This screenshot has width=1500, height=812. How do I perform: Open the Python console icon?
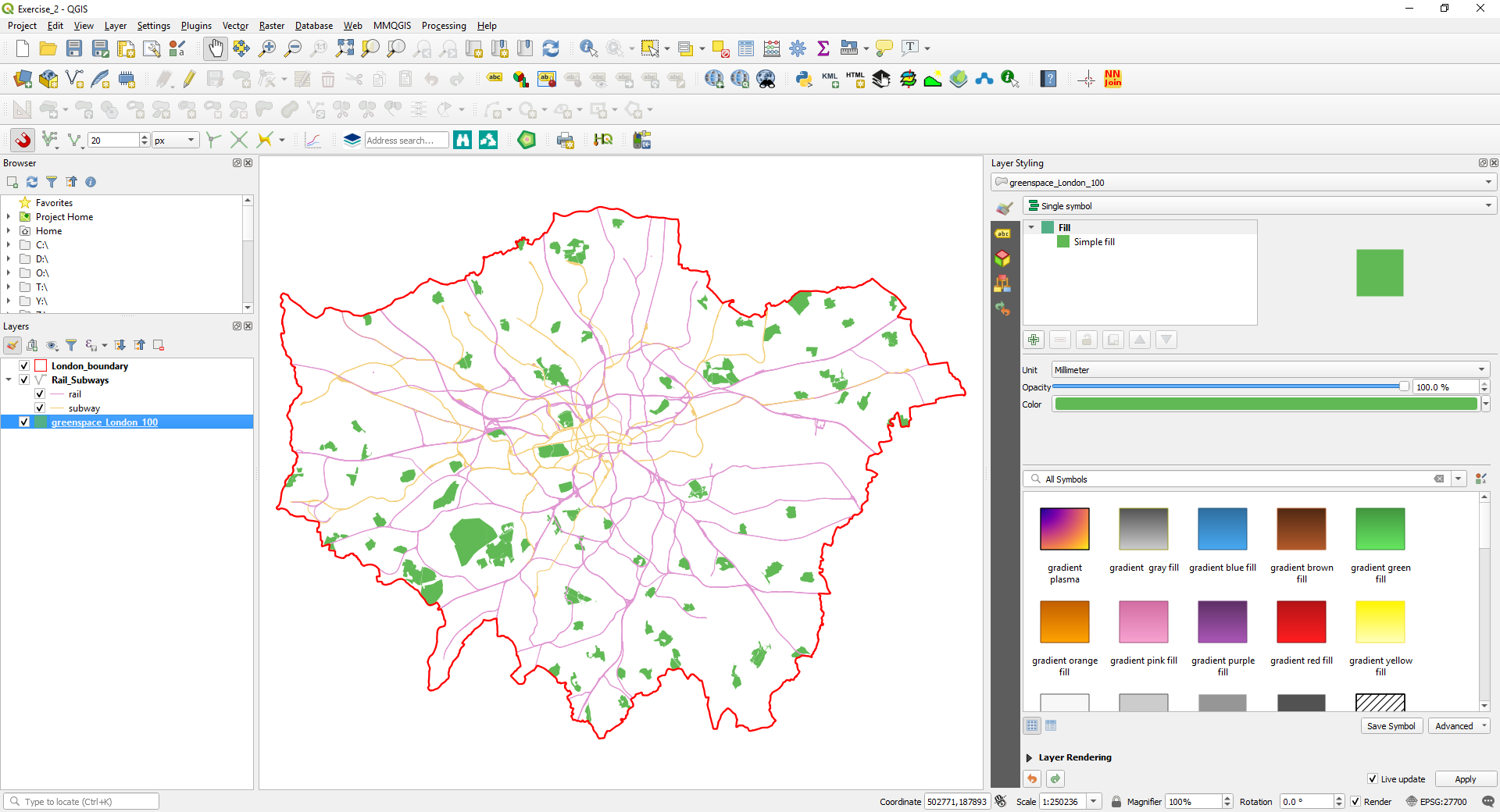point(804,79)
